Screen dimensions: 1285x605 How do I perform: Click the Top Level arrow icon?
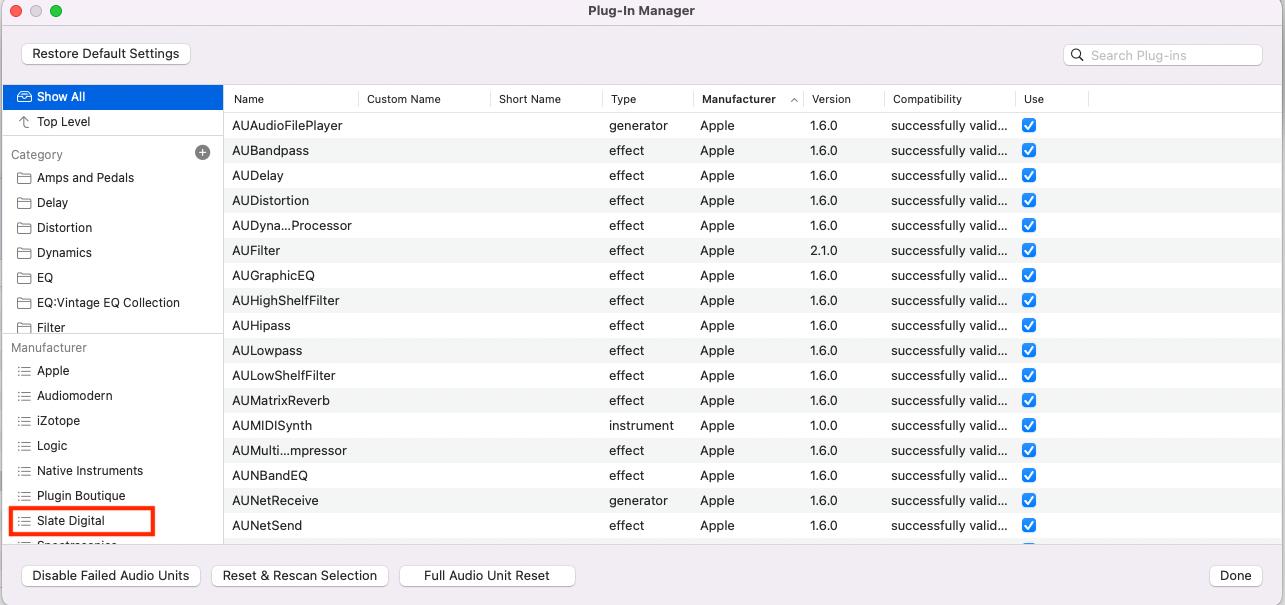pos(24,122)
